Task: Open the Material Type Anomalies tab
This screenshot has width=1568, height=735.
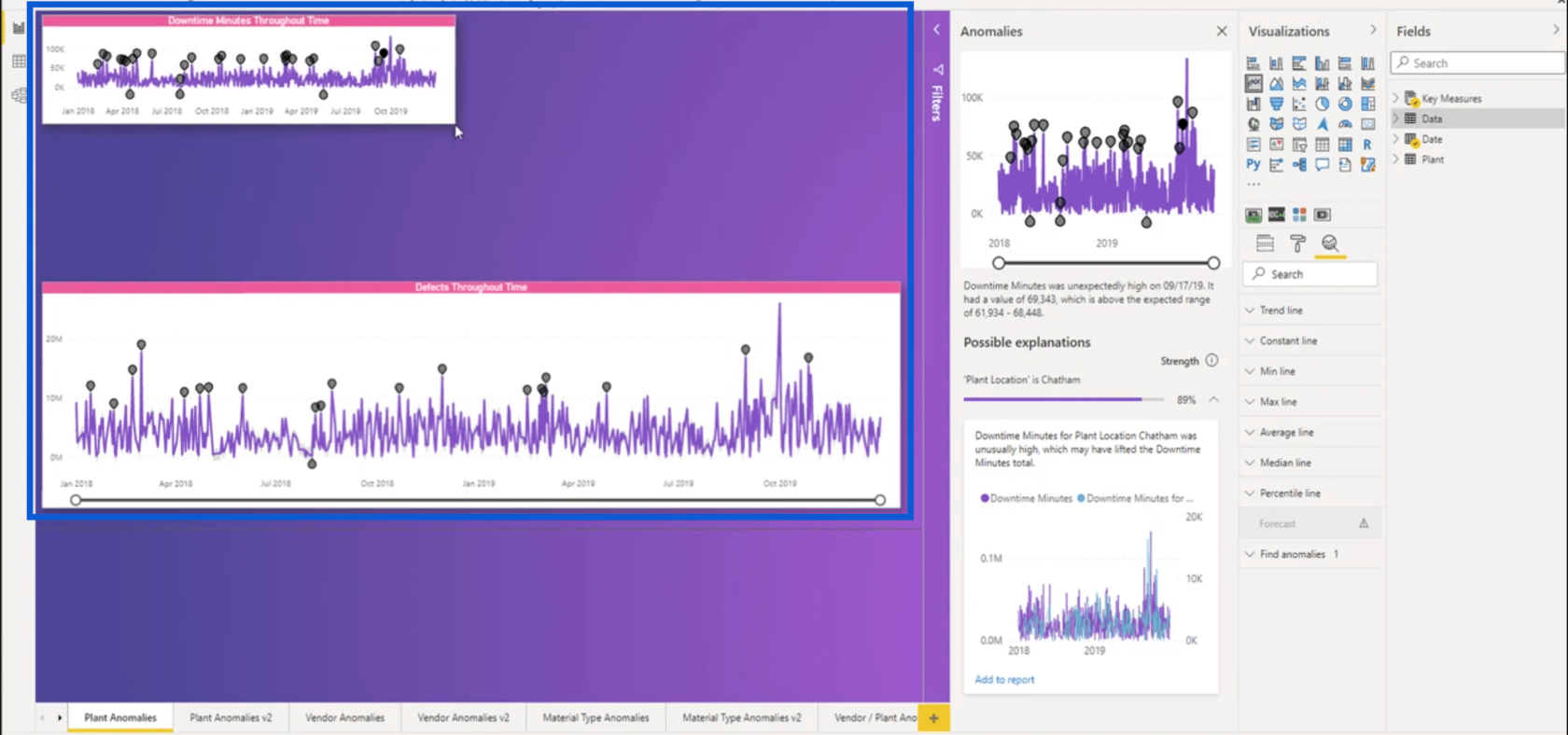Action: point(595,717)
